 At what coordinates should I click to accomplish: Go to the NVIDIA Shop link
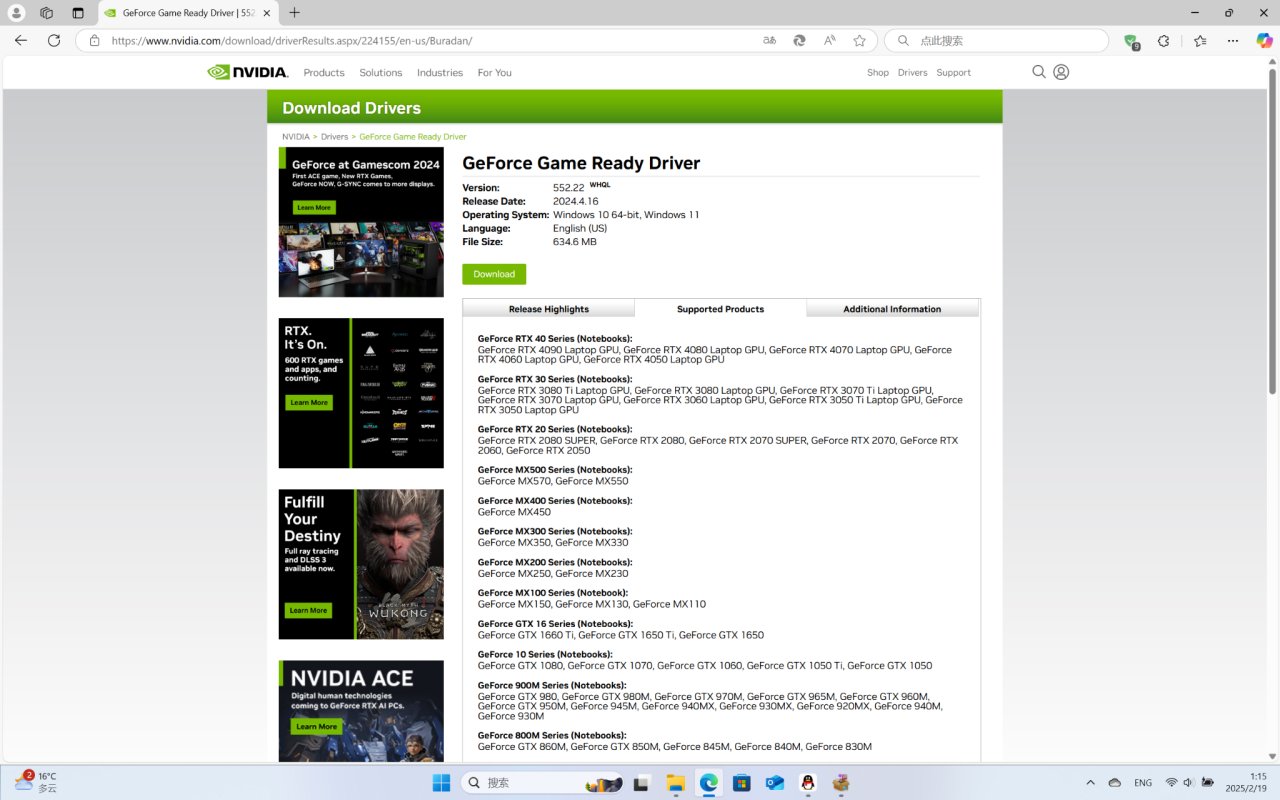coord(878,72)
